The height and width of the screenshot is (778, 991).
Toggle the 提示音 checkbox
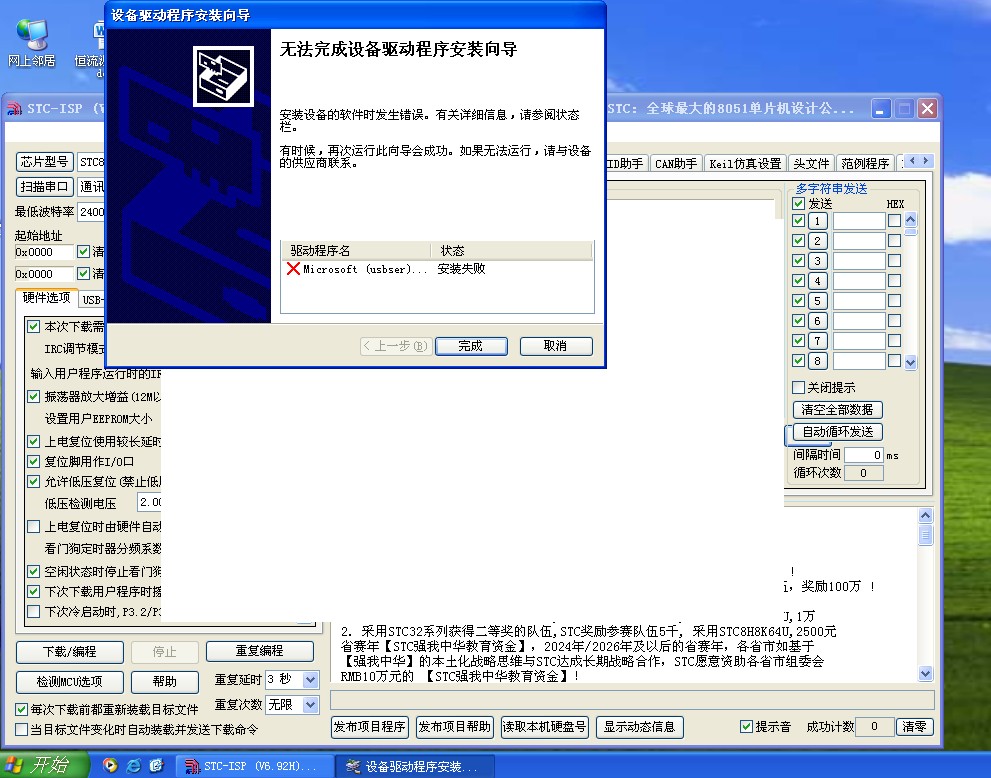click(x=746, y=727)
